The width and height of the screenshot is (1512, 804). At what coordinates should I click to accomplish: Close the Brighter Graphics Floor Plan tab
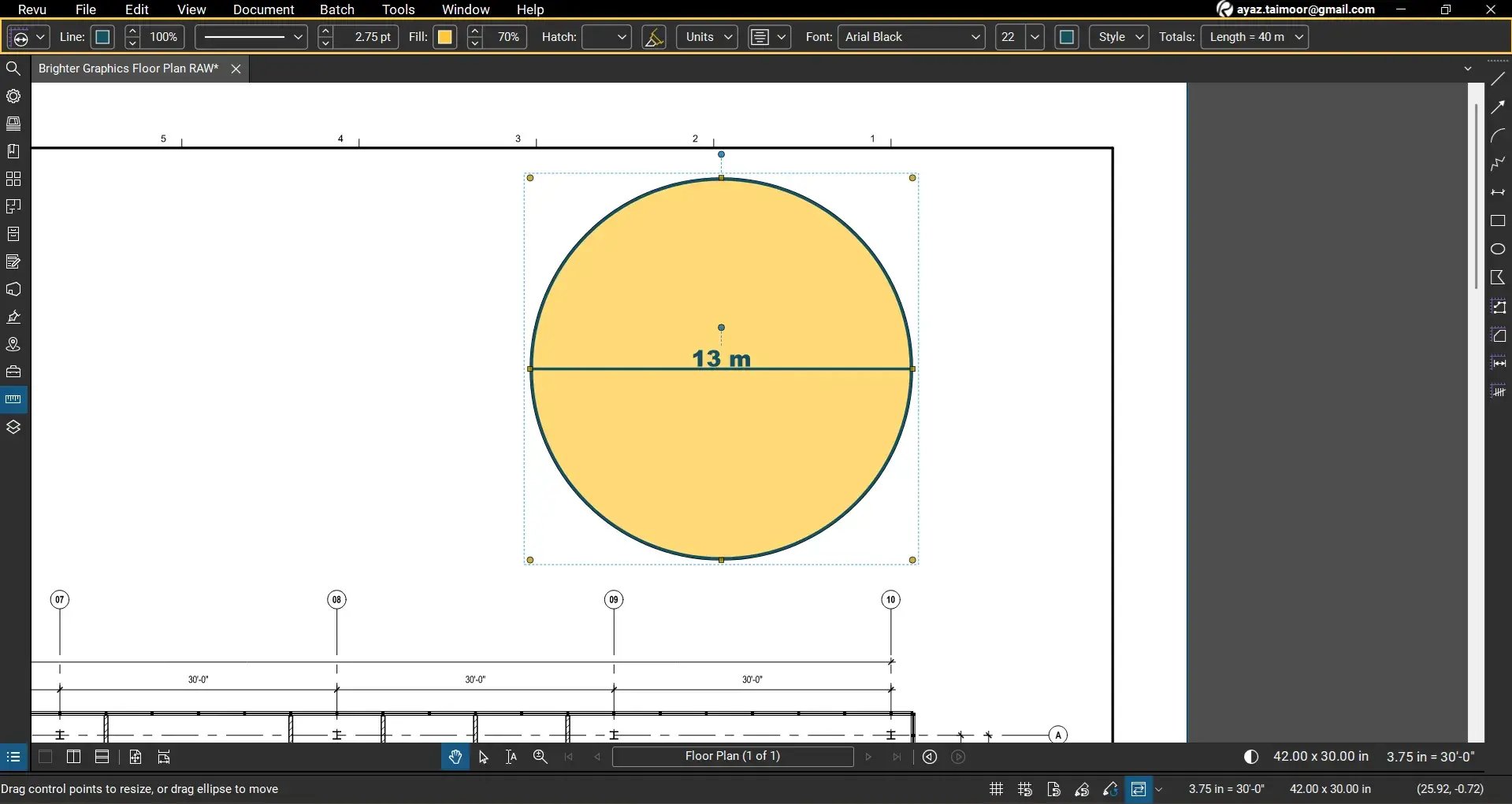[x=236, y=69]
